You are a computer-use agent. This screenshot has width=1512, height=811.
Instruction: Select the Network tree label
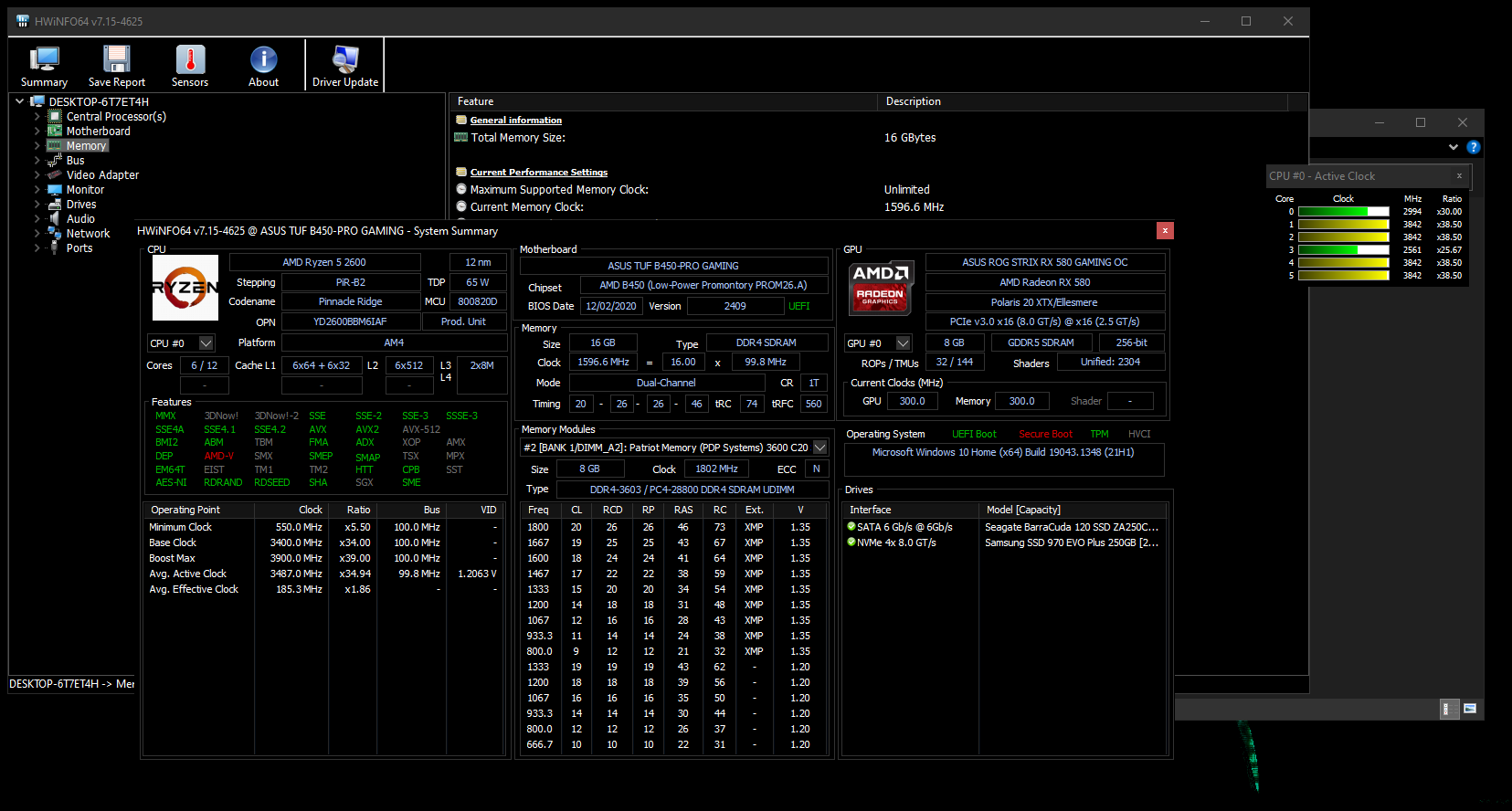[88, 233]
